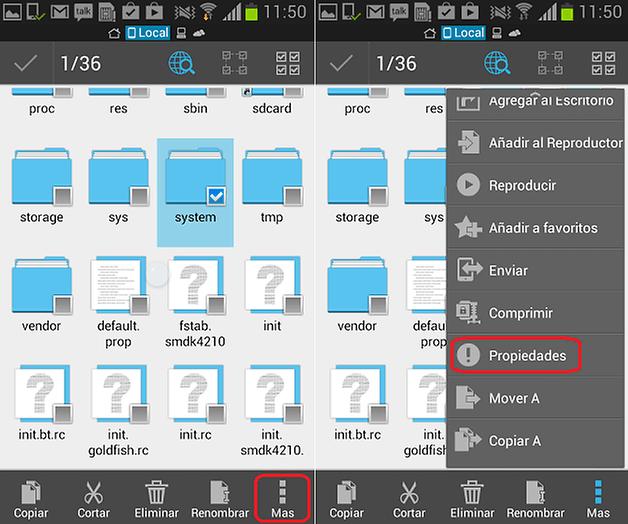Tap the select-all checkboxes icon in left screenshot
Viewport: 628px width, 524px height.
click(288, 63)
